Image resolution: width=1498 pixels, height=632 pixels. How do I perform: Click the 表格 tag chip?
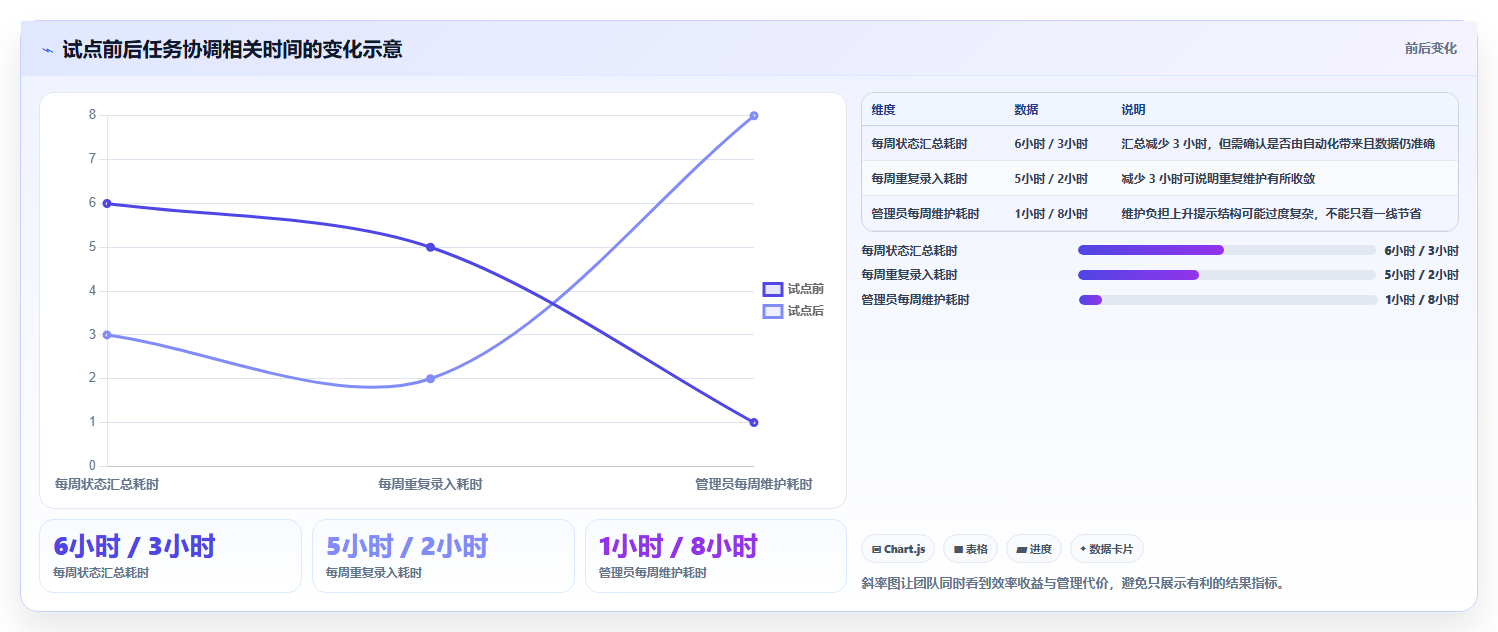pyautogui.click(x=970, y=549)
